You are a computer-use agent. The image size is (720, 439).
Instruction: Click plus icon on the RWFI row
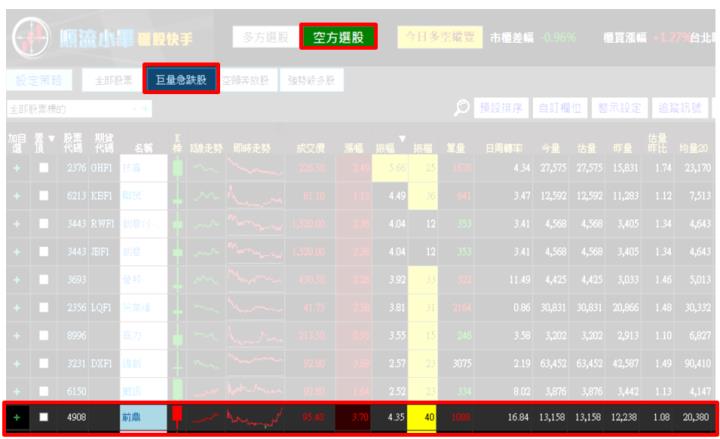click(17, 224)
